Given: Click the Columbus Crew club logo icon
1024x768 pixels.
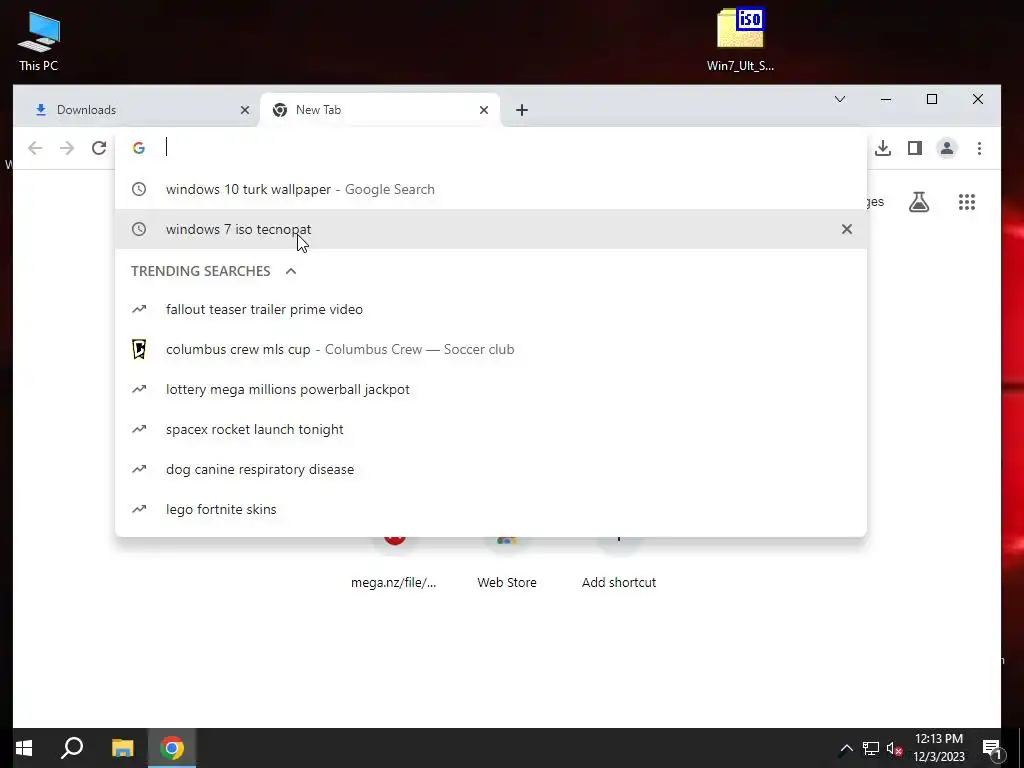Looking at the screenshot, I should pos(139,349).
